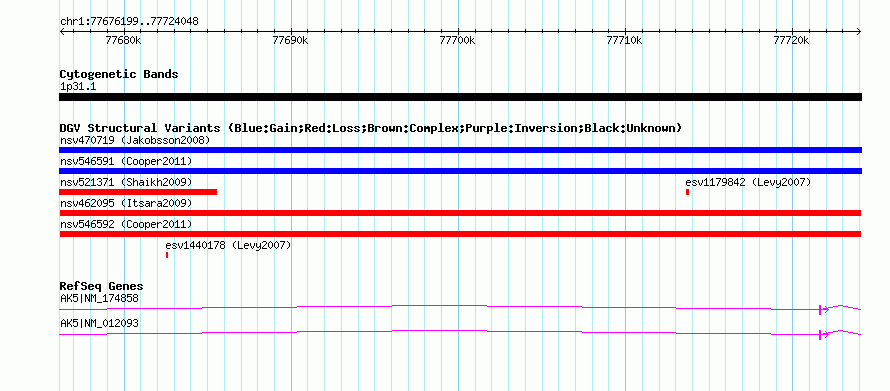Image resolution: width=890 pixels, height=391 pixels.
Task: Open nsv521371 (Shaikh2009) variant label
Action: (x=126, y=182)
